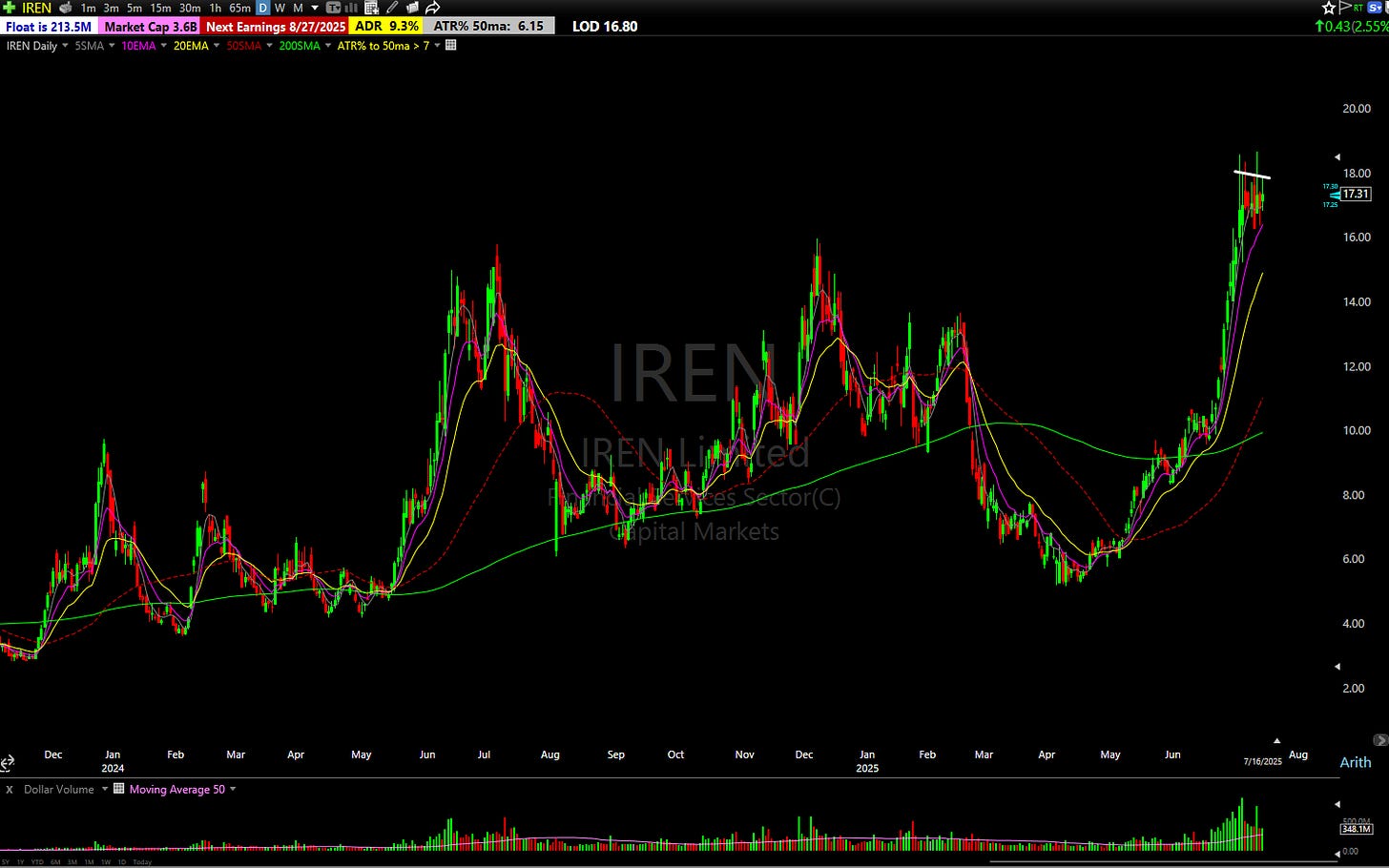Open the 200SMA indicator dropdown
The image size is (1389, 868).
pos(328,45)
